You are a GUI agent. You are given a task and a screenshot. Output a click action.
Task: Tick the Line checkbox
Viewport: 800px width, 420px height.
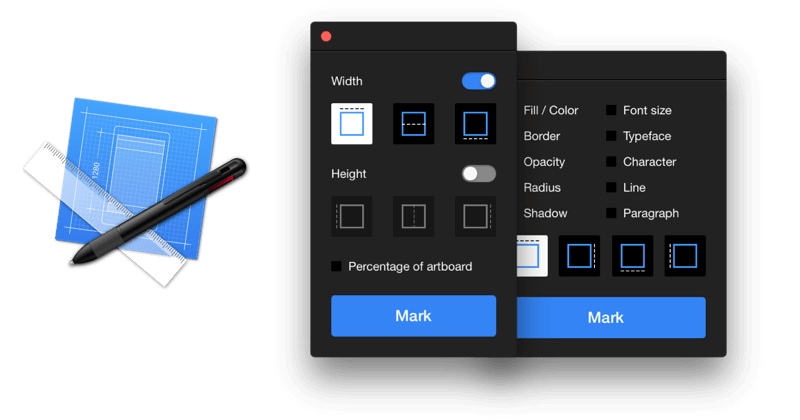pyautogui.click(x=611, y=187)
